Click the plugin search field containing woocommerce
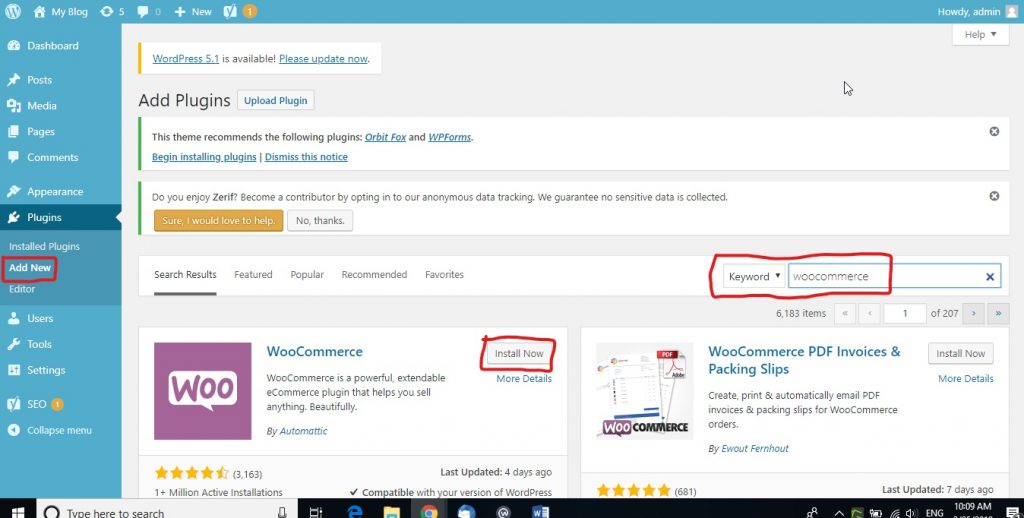 [894, 276]
